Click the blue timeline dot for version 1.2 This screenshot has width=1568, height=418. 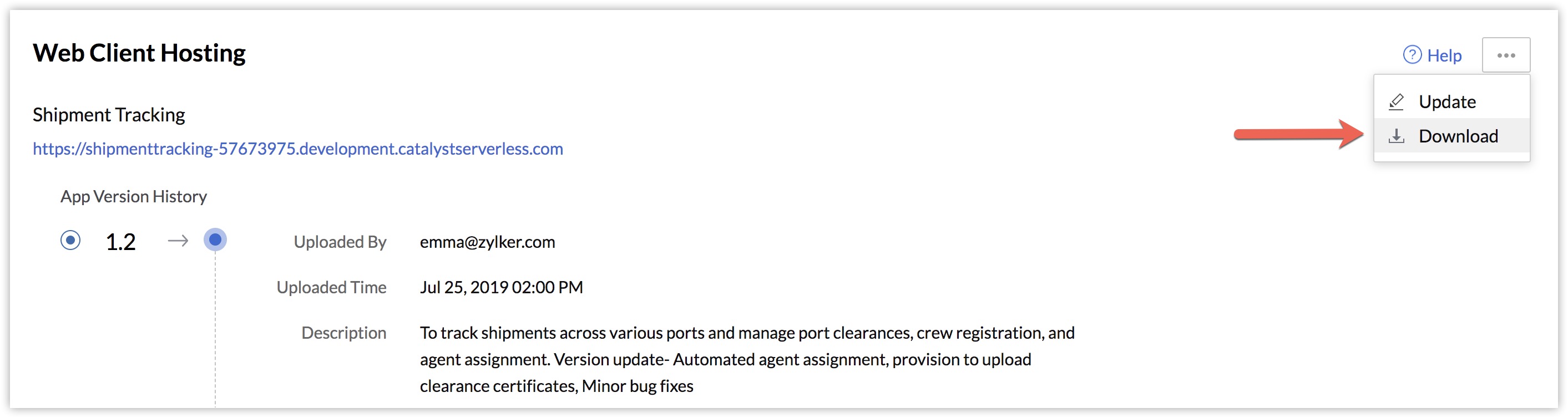point(215,239)
